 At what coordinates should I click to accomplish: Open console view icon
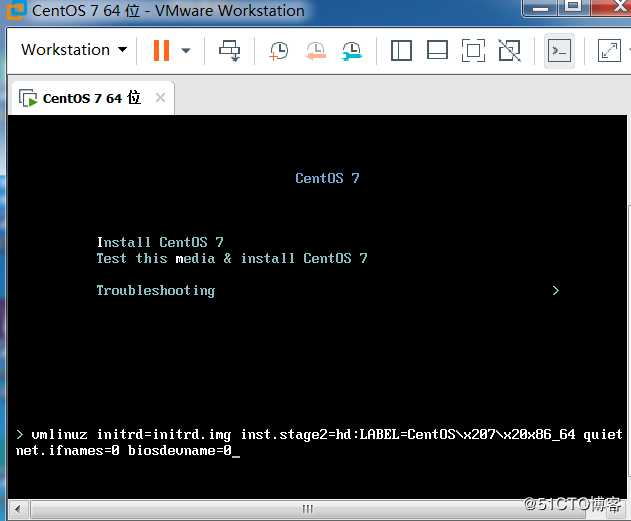(559, 51)
